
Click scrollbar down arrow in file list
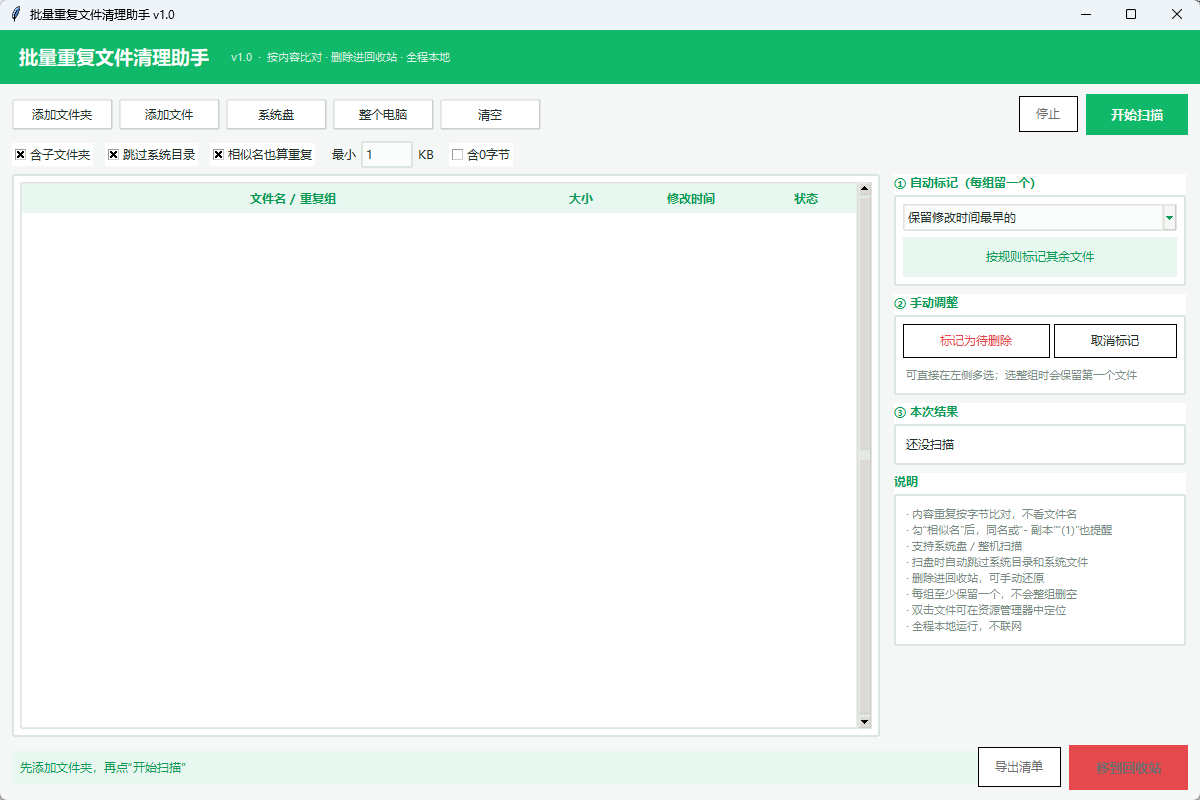865,721
